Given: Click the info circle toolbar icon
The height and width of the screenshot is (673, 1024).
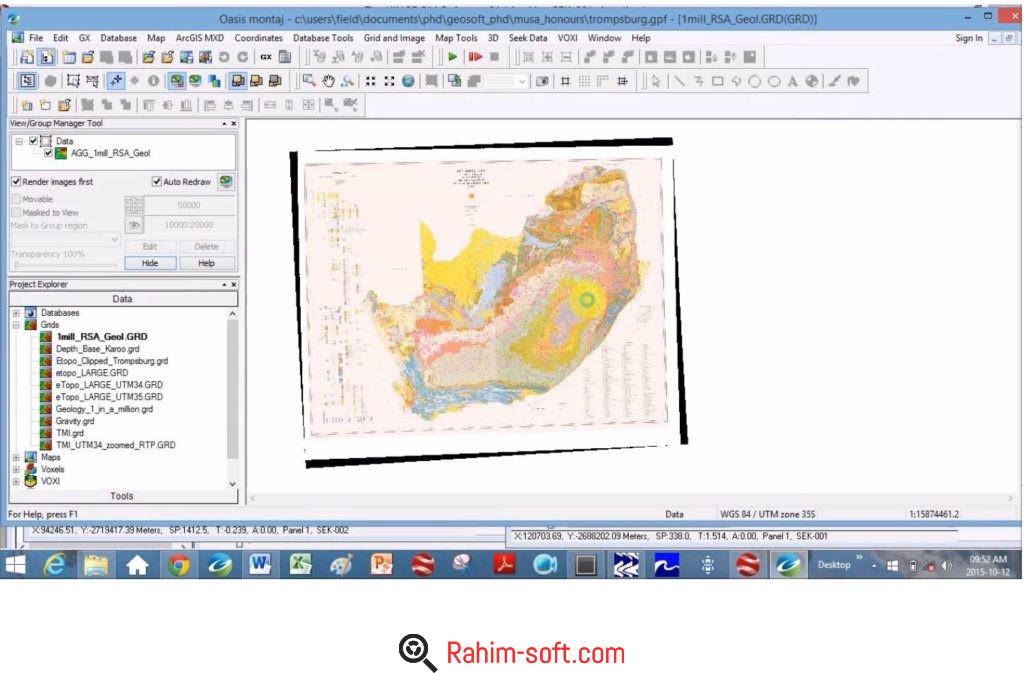Looking at the screenshot, I should [153, 81].
